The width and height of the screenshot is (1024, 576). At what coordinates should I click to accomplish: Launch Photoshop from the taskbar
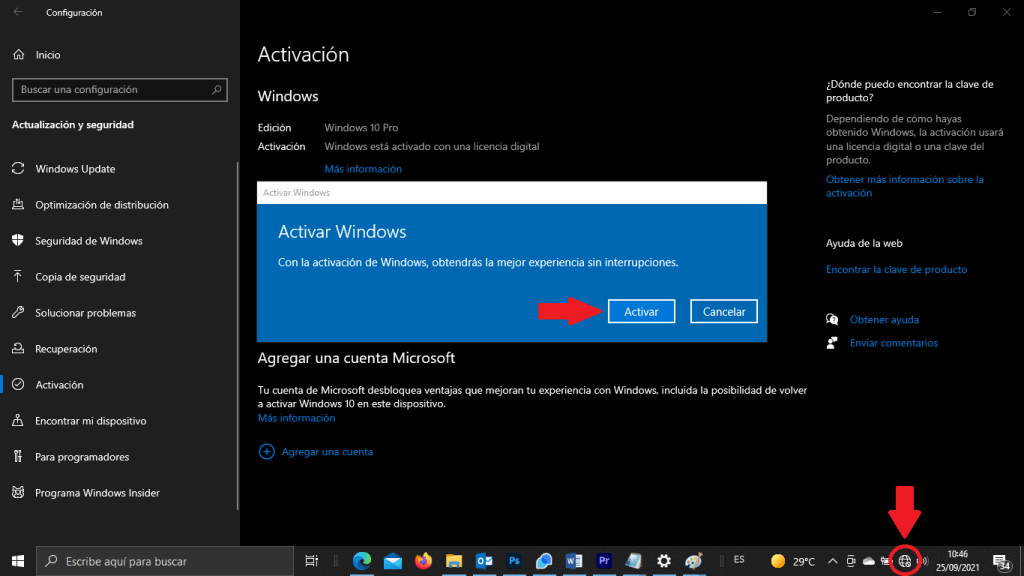(514, 561)
